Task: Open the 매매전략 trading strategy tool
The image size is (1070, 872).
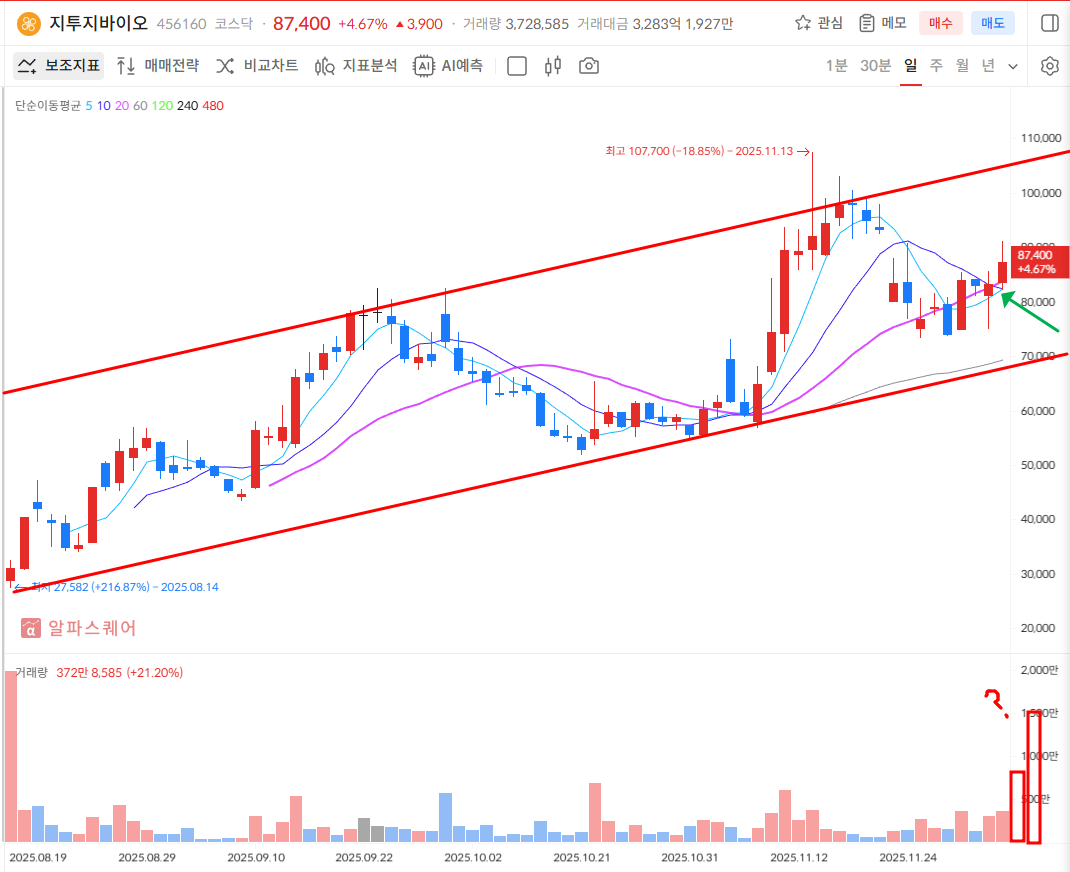Action: pos(158,66)
